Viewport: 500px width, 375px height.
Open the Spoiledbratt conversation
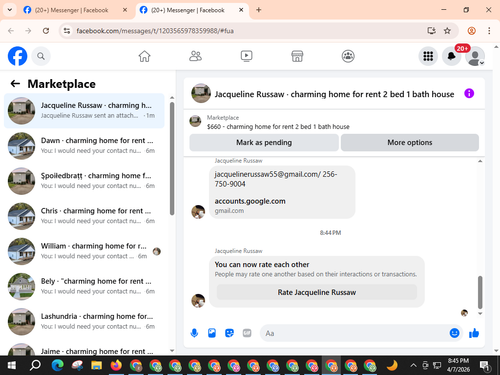[x=84, y=181]
